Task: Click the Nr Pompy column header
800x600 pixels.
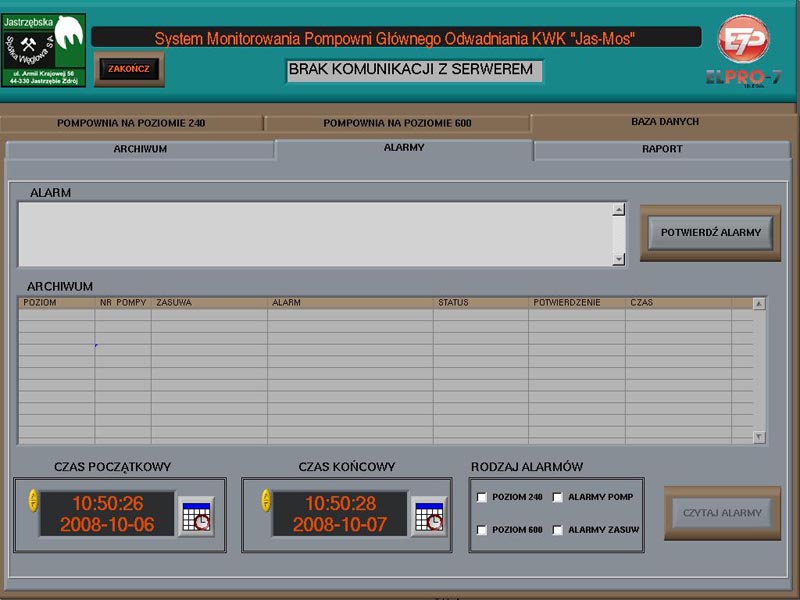Action: [123, 303]
